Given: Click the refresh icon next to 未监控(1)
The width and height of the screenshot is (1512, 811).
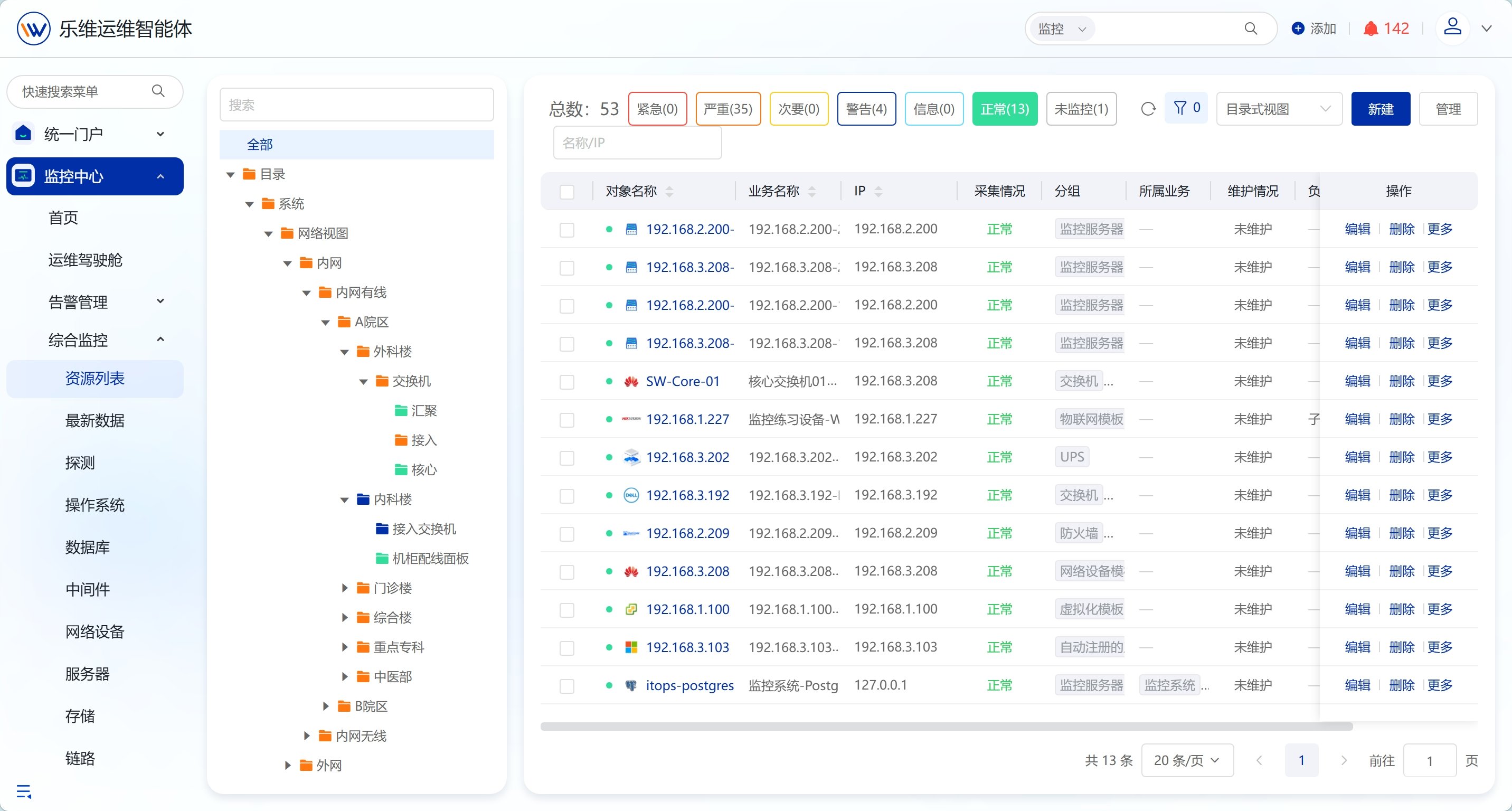Looking at the screenshot, I should click(x=1148, y=109).
